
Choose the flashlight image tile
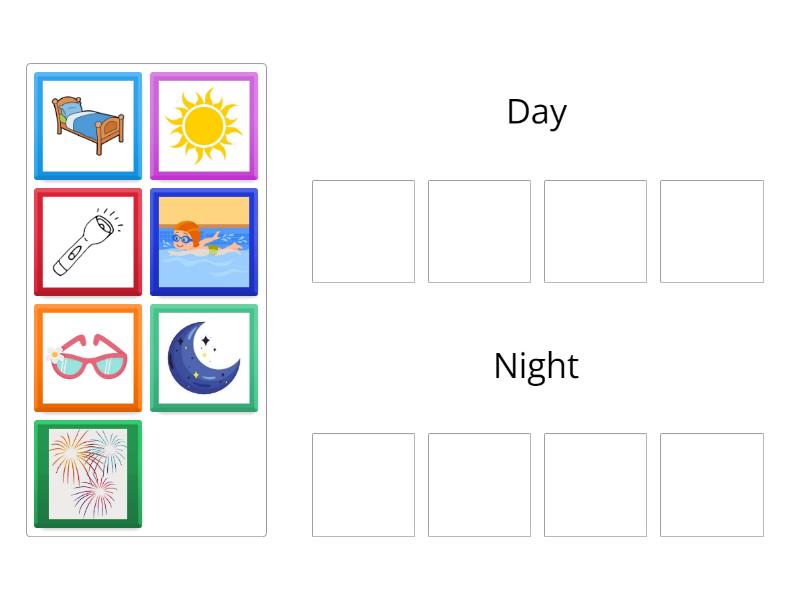click(87, 241)
